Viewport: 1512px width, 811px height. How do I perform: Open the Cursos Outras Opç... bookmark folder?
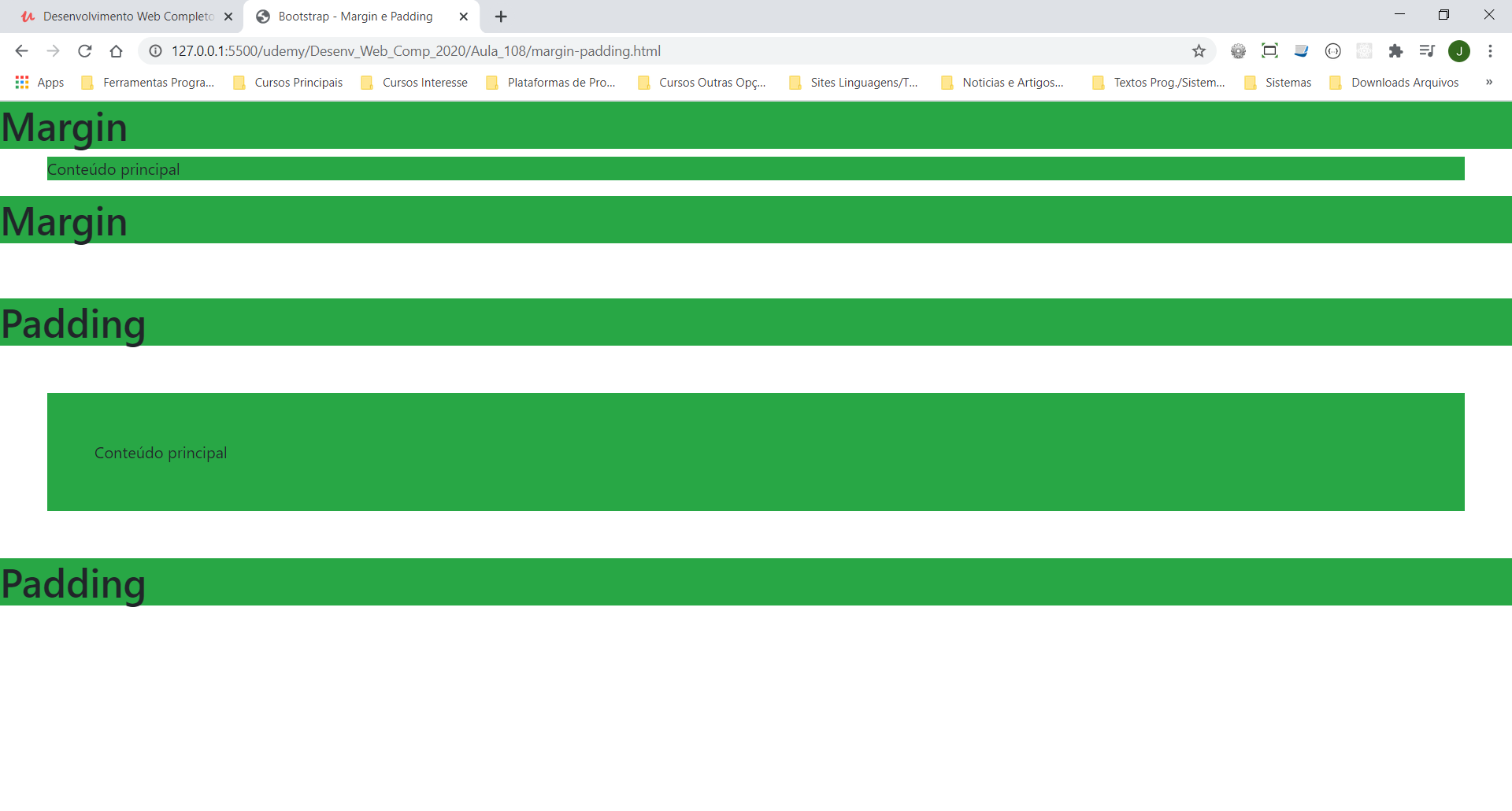tap(702, 83)
